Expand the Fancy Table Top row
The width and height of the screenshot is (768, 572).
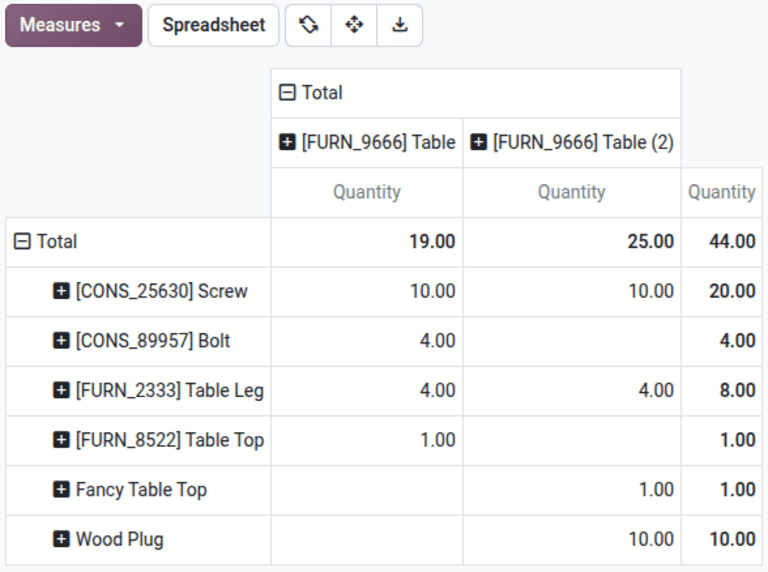coord(138,490)
